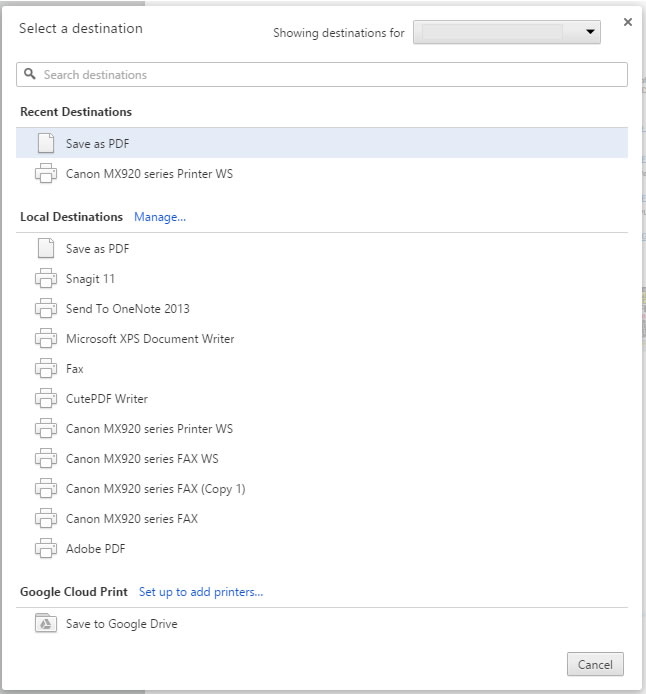
Task: Select CutePDF Writer
Action: click(322, 398)
